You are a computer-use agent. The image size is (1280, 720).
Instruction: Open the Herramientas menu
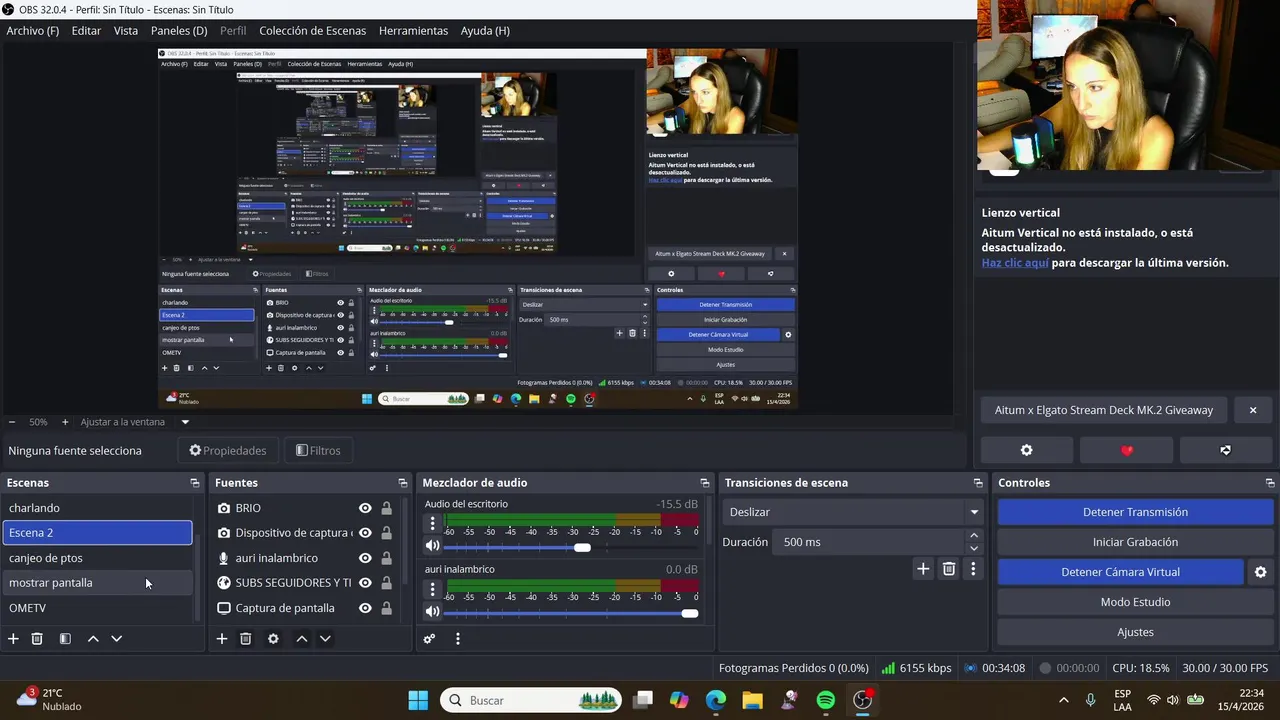(x=414, y=31)
